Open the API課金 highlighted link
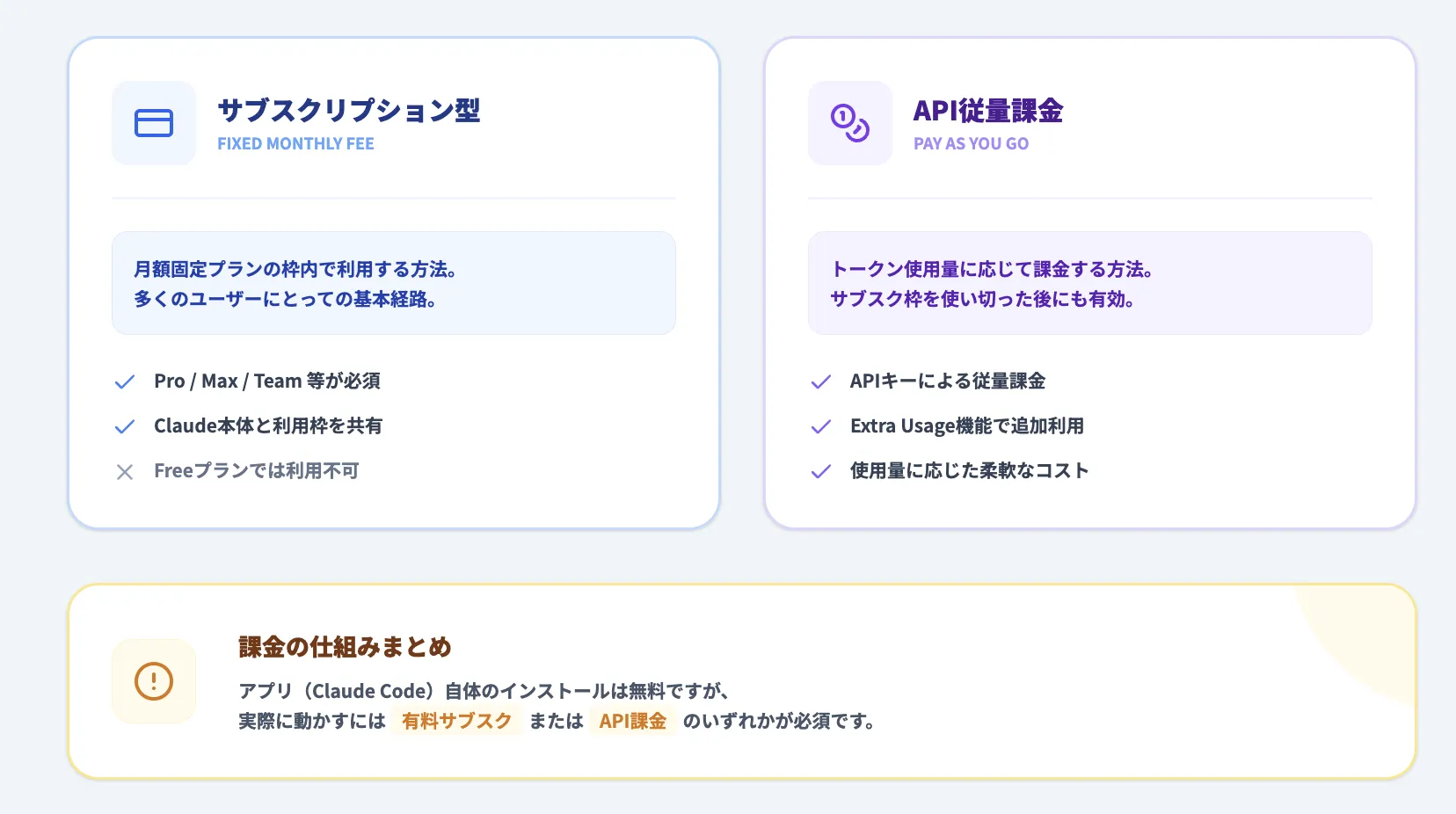 click(633, 721)
